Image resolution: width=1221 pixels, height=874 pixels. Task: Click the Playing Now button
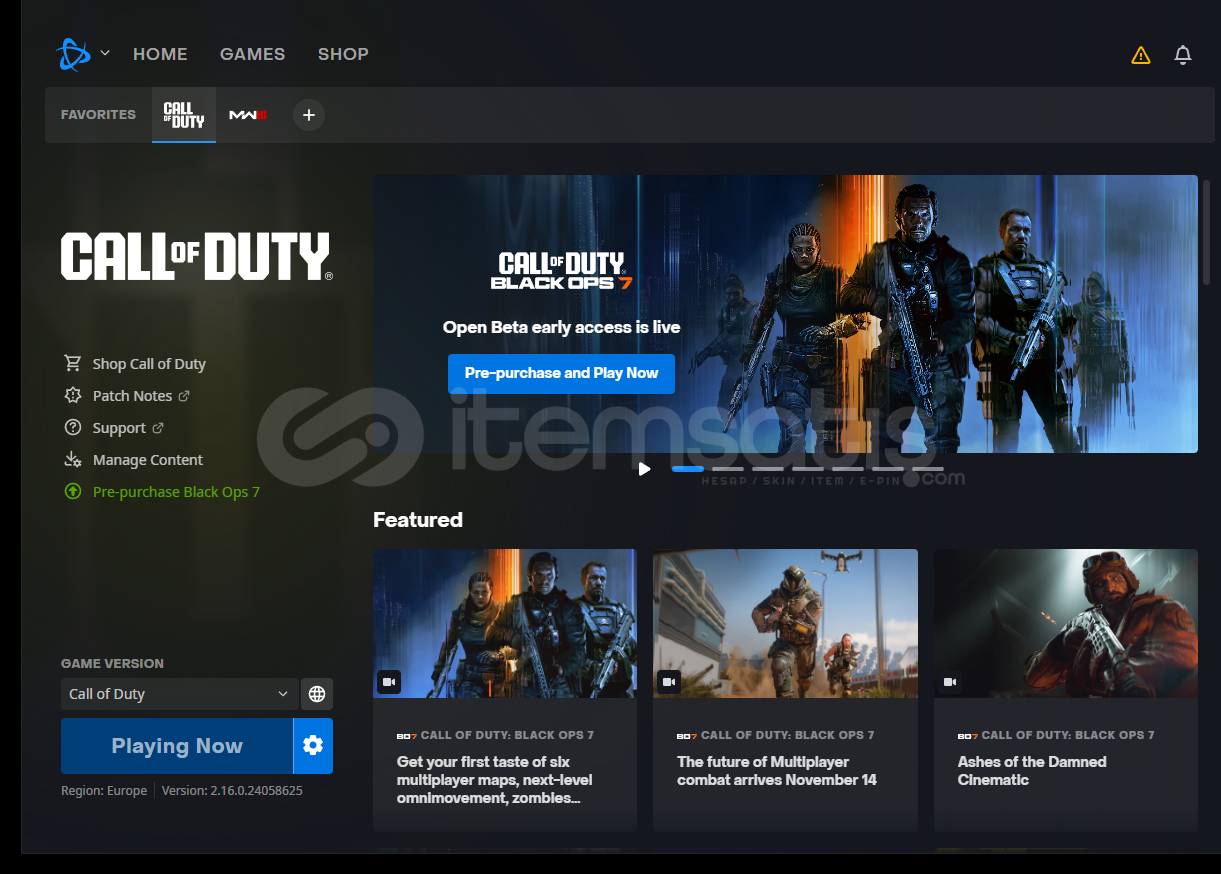click(177, 746)
